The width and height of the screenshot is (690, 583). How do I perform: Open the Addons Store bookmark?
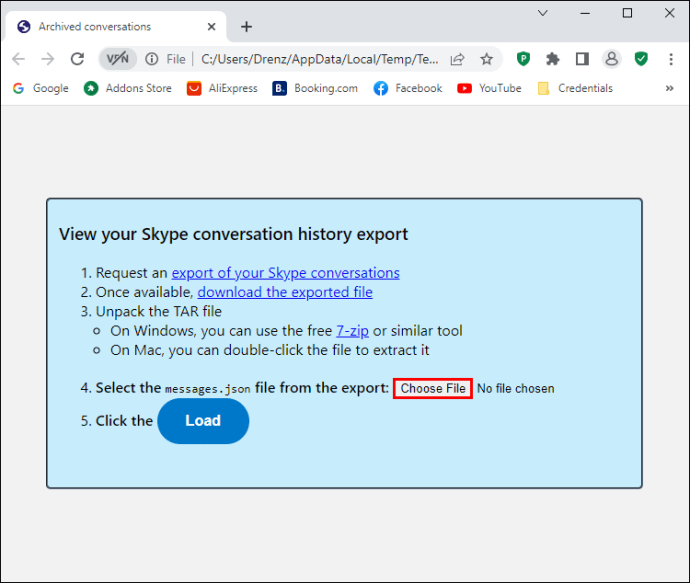click(x=128, y=88)
